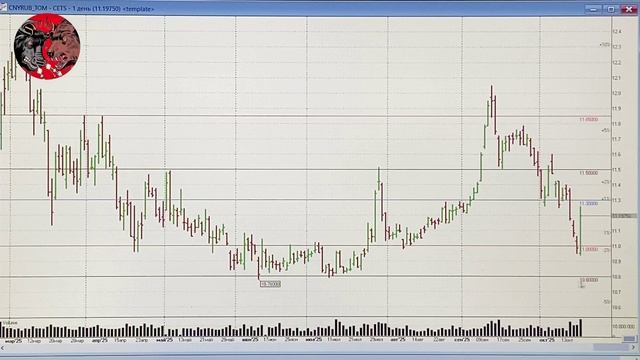Click the 10.78000 low price callout box
Viewport: 640px width, 360px height.
pos(270,284)
